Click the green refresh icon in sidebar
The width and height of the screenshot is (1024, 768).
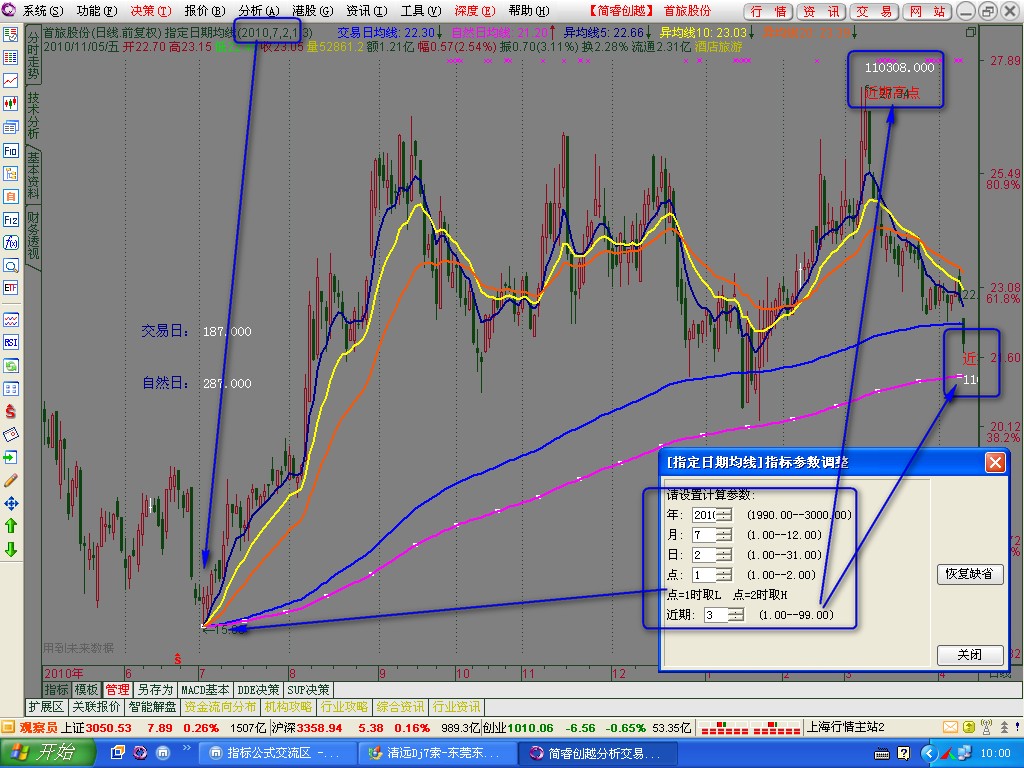tap(10, 366)
